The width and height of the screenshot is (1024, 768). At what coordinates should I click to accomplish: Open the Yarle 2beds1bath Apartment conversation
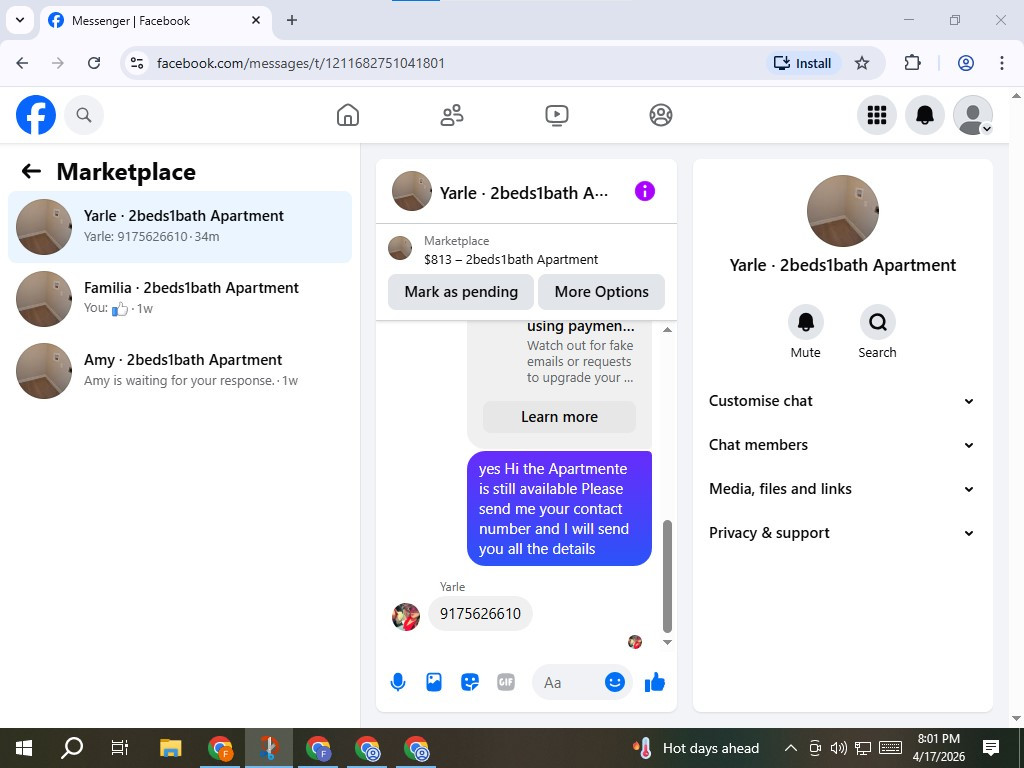point(180,227)
